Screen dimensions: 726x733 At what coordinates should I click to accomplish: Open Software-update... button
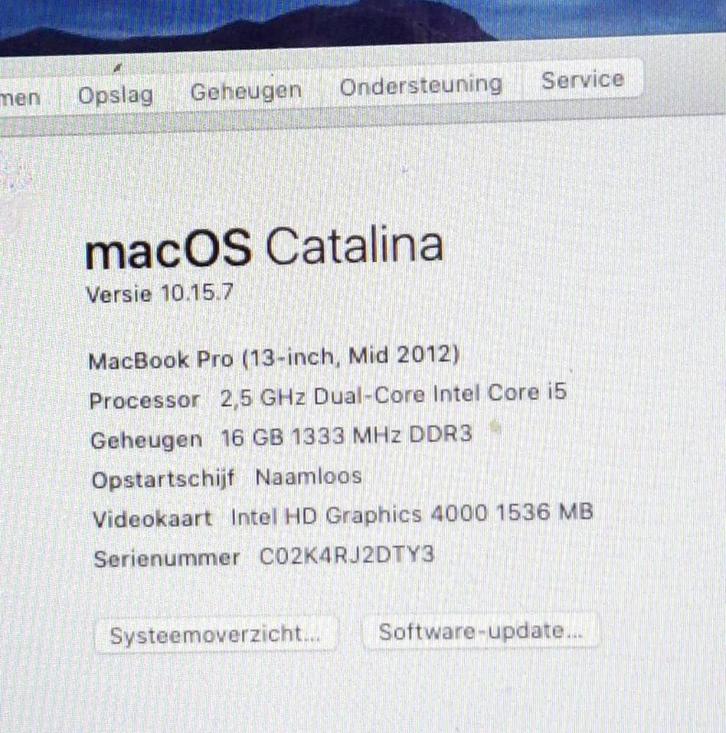pos(481,631)
